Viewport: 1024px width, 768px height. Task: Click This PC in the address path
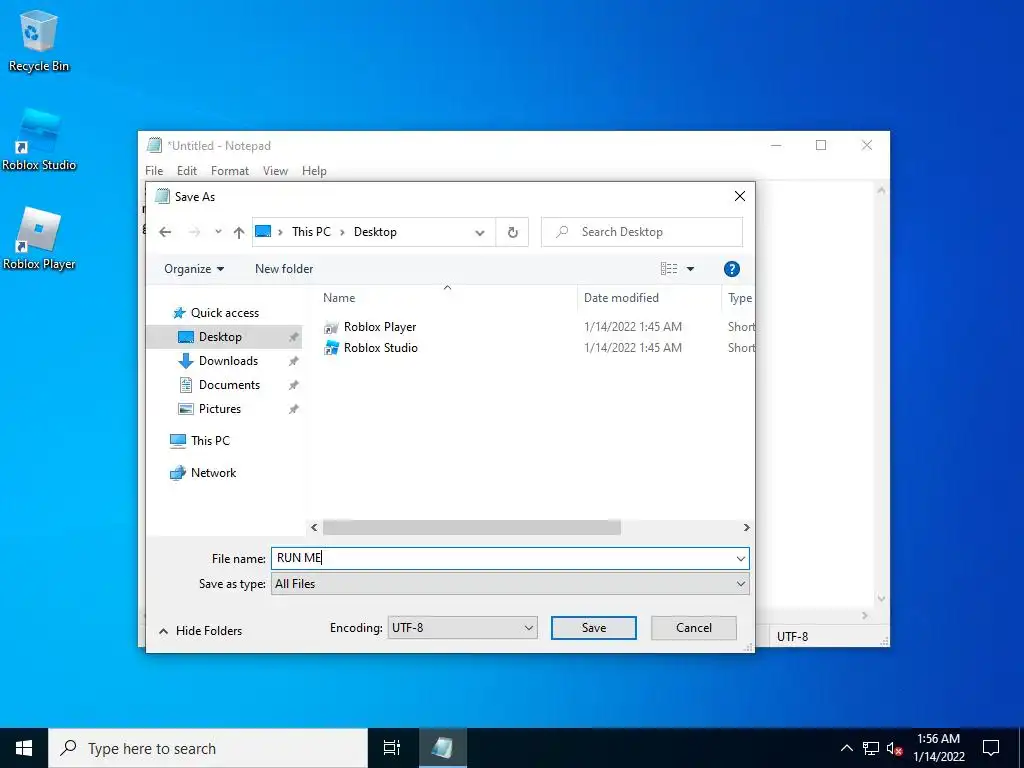click(x=311, y=232)
